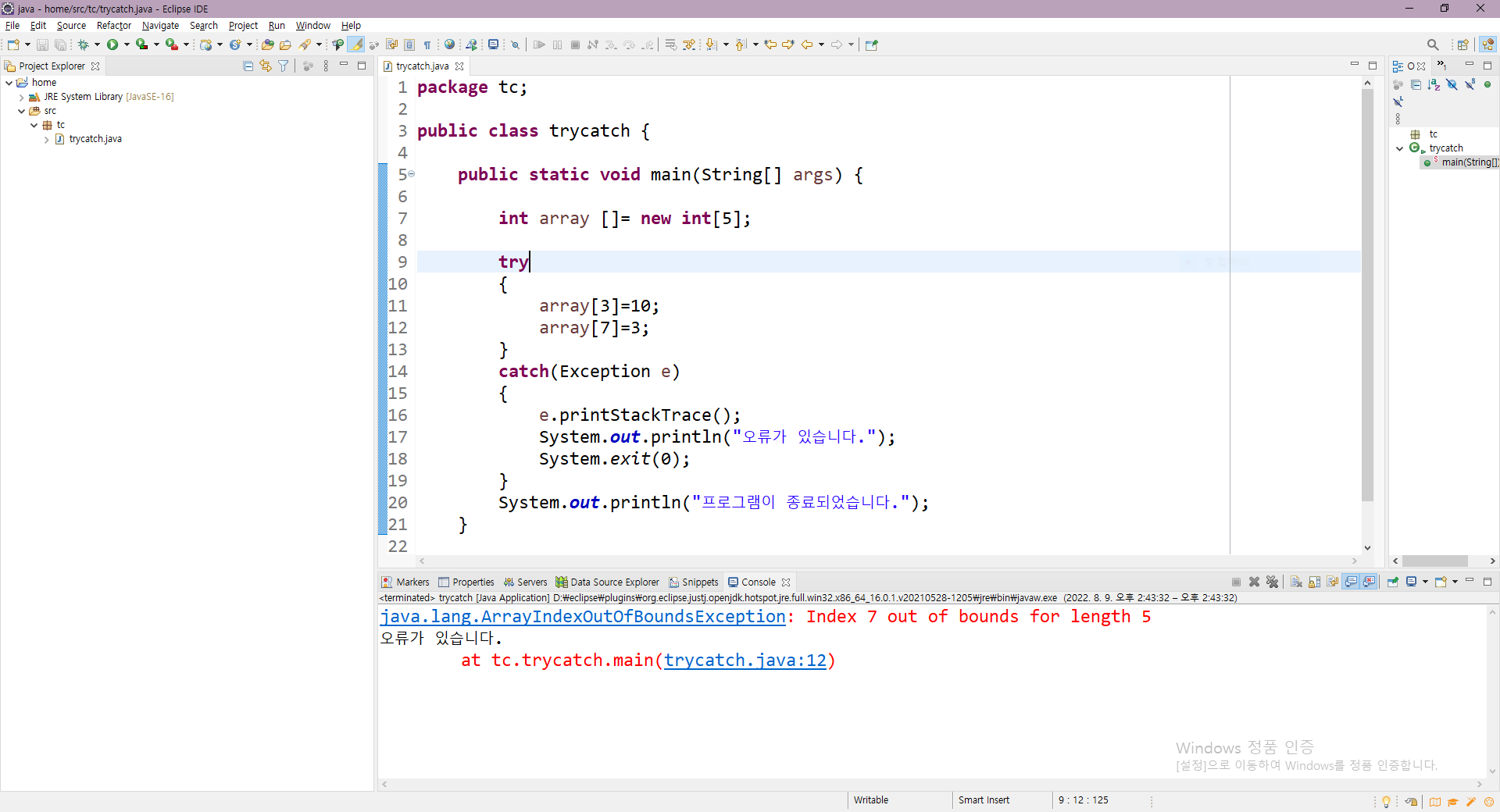Toggle Show Whitespace Characters
1500x812 pixels.
(x=427, y=45)
